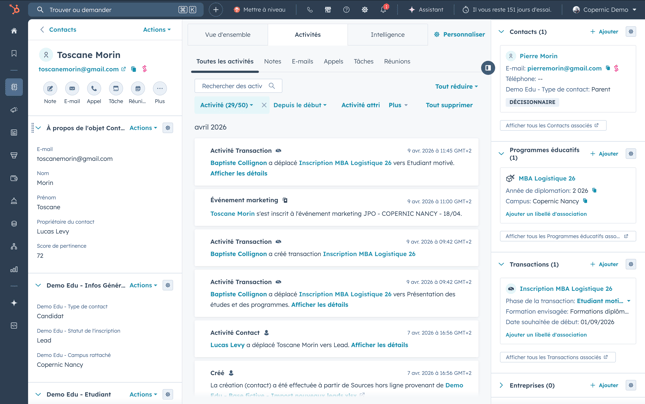This screenshot has width=645, height=404.
Task: Open Tout réduire dropdown
Action: point(457,86)
